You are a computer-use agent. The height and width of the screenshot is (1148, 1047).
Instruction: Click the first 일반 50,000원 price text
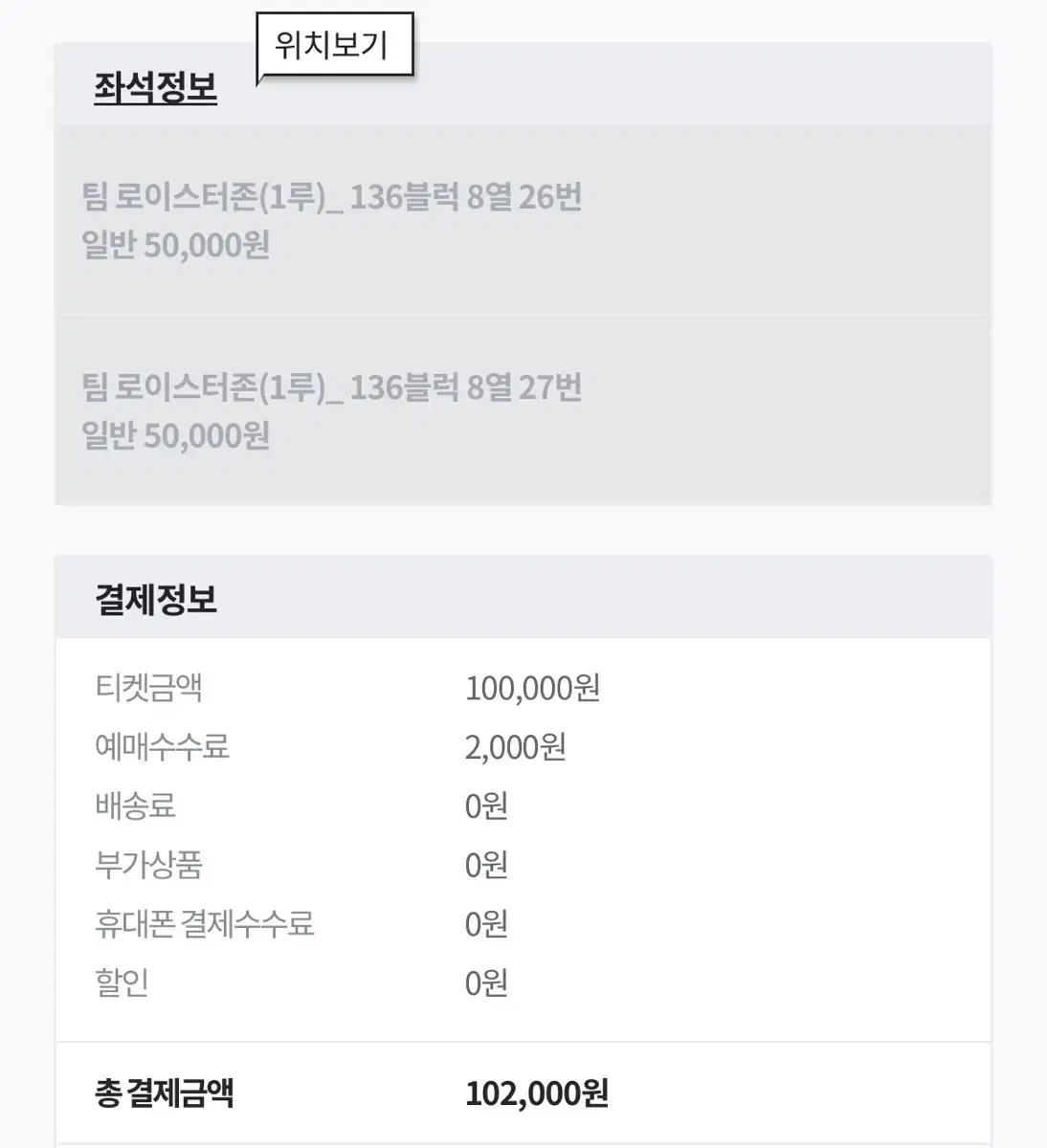[x=176, y=245]
